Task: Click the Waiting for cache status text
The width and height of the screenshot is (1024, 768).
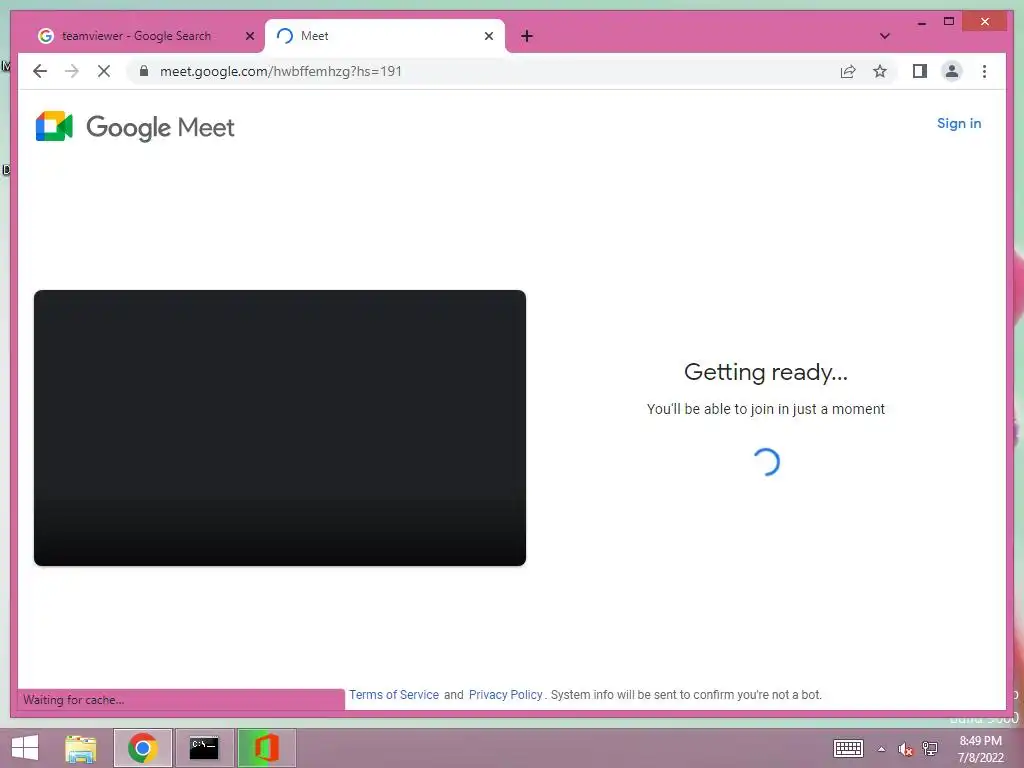Action: tap(74, 699)
